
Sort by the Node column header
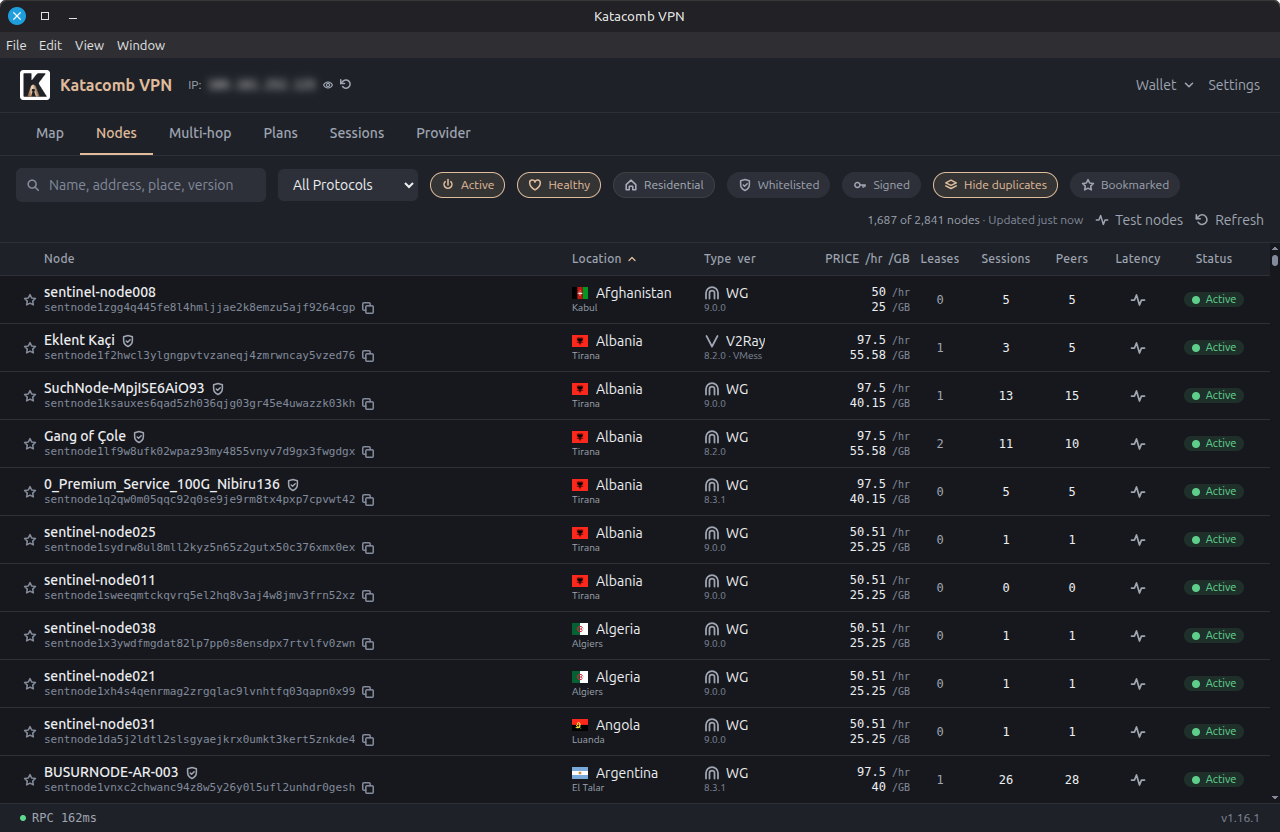point(59,259)
